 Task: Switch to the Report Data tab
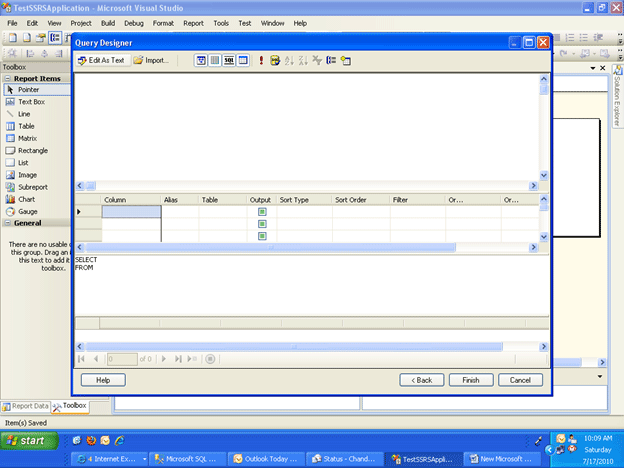coord(26,406)
